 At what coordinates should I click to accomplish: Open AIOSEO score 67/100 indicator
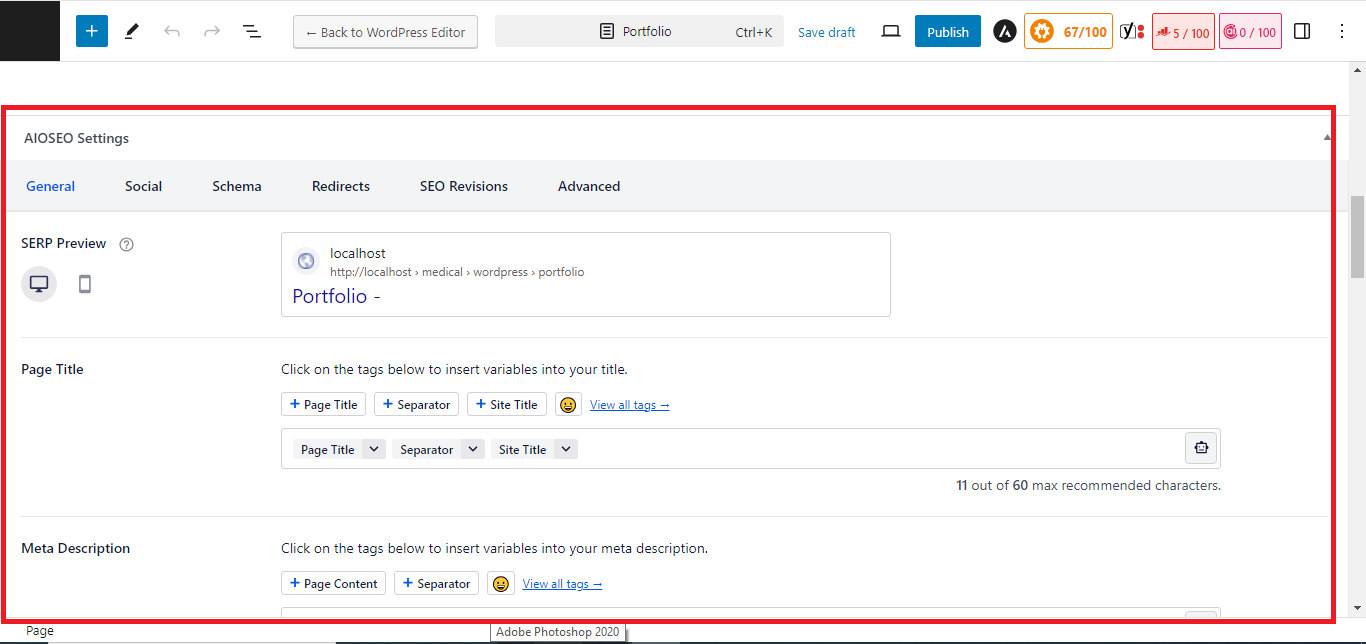pos(1068,32)
